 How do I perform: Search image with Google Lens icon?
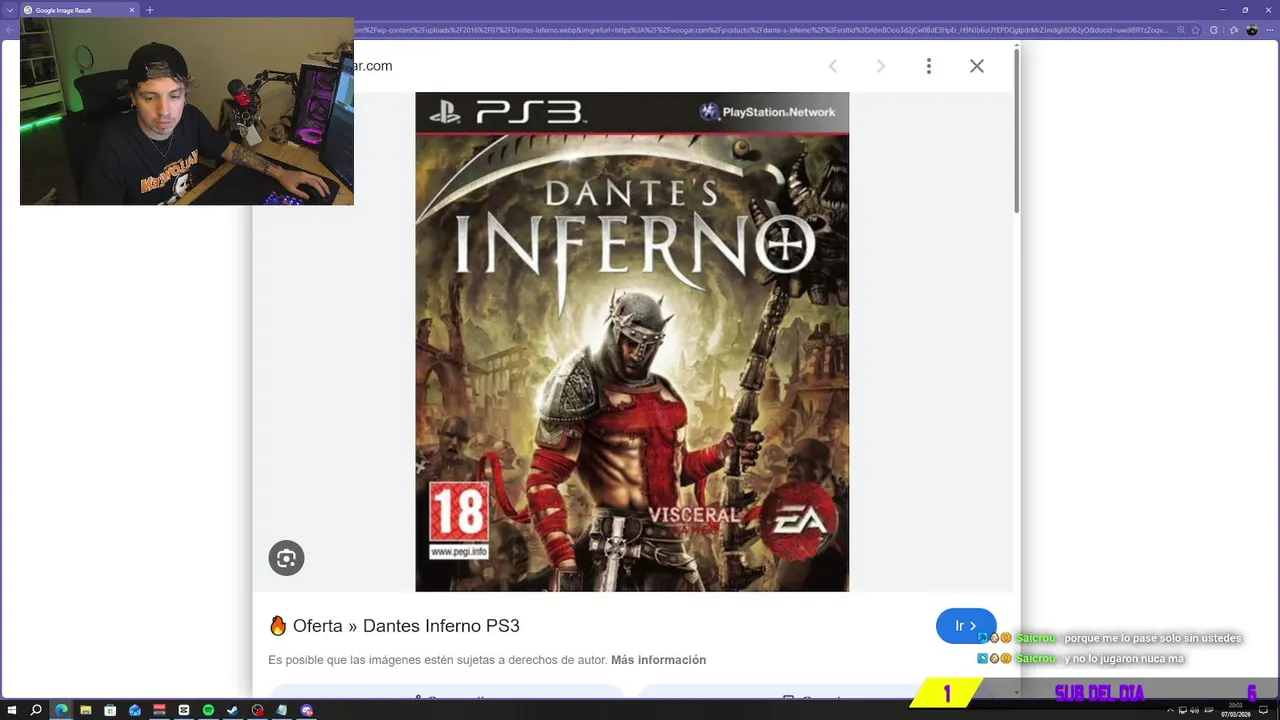(x=286, y=558)
